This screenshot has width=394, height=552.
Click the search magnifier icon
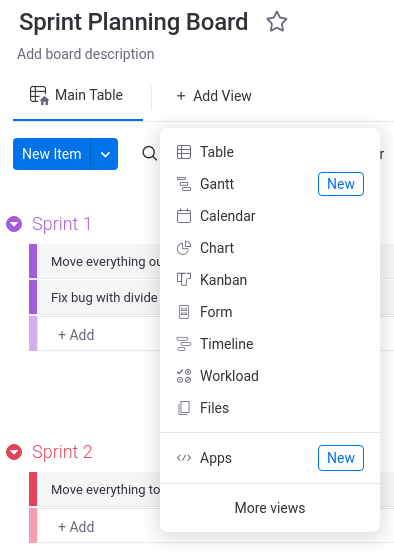pos(149,154)
